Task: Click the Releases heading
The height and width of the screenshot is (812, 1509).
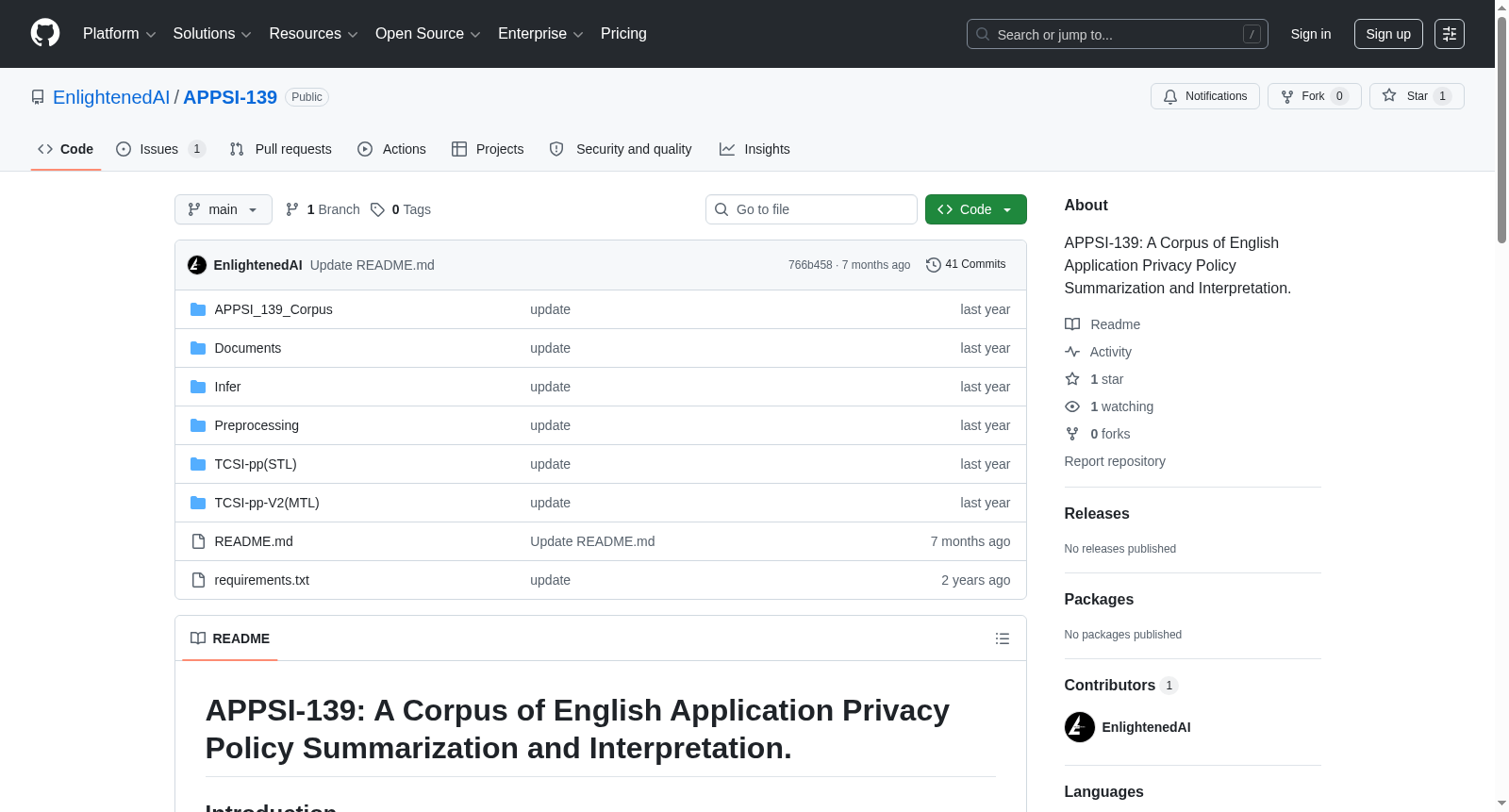Action: (x=1097, y=513)
